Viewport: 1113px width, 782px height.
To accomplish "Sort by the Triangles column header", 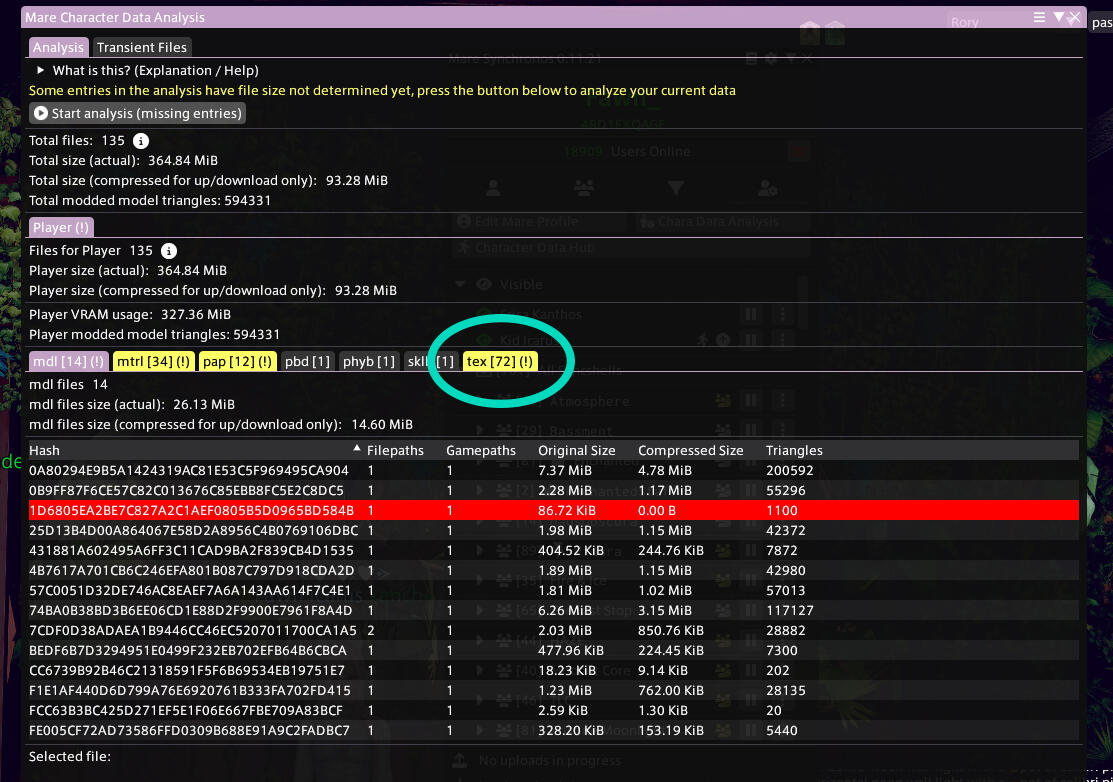I will click(794, 451).
